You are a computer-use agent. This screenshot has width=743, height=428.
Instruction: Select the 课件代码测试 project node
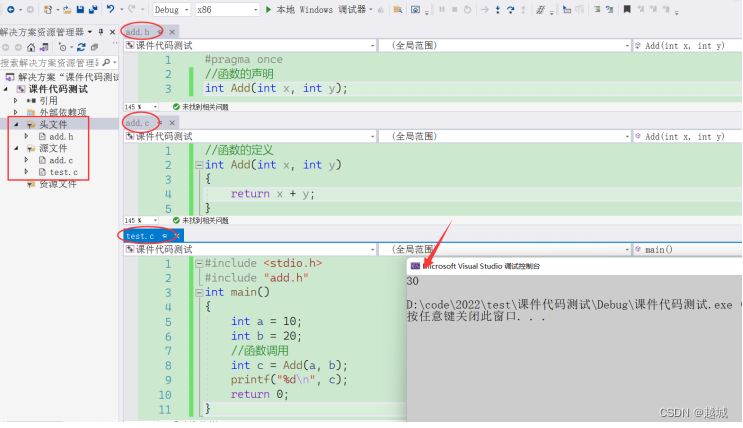[58, 89]
